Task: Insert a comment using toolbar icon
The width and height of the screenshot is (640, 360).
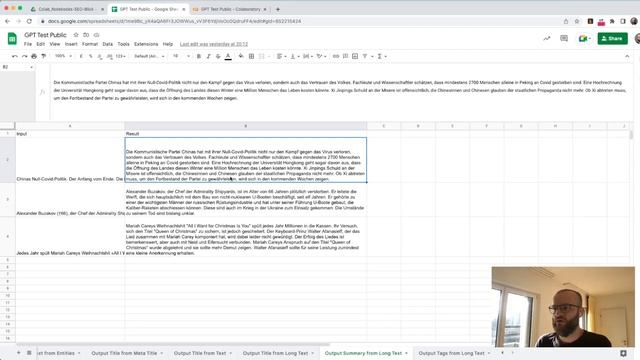Action: tap(345, 56)
